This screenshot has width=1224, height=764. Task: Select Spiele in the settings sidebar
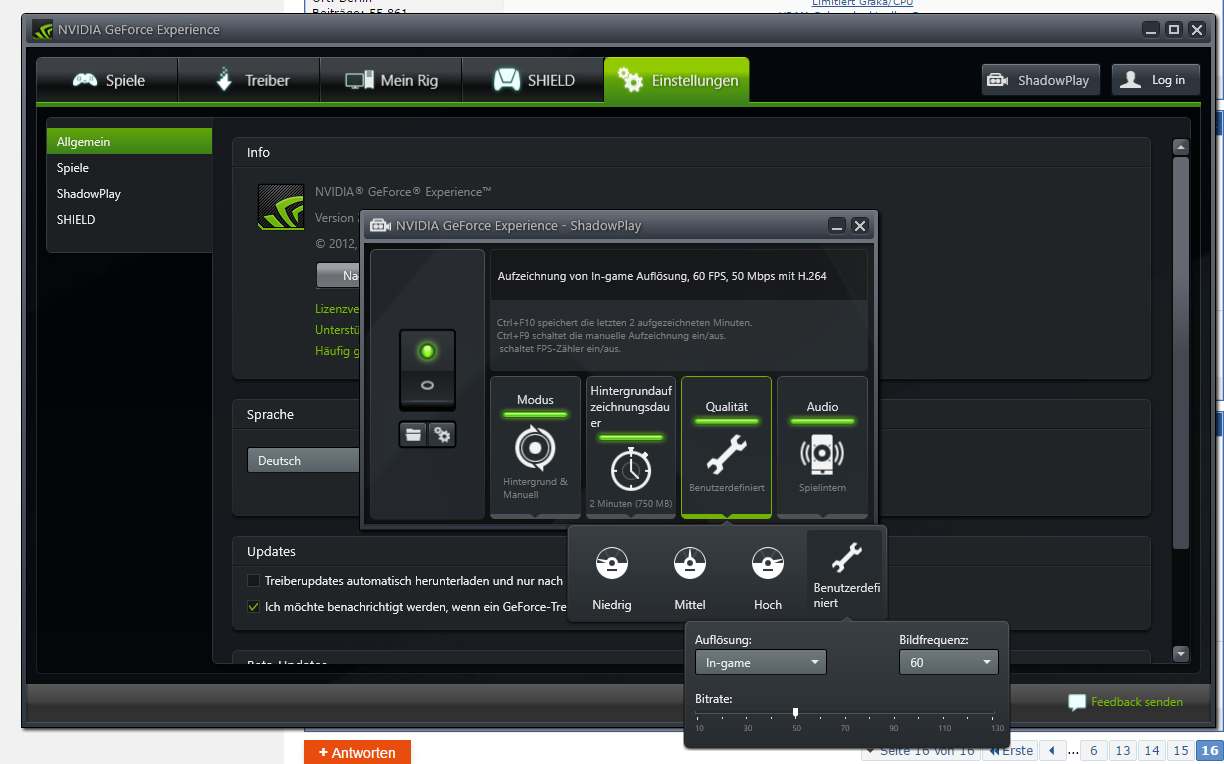click(x=129, y=168)
